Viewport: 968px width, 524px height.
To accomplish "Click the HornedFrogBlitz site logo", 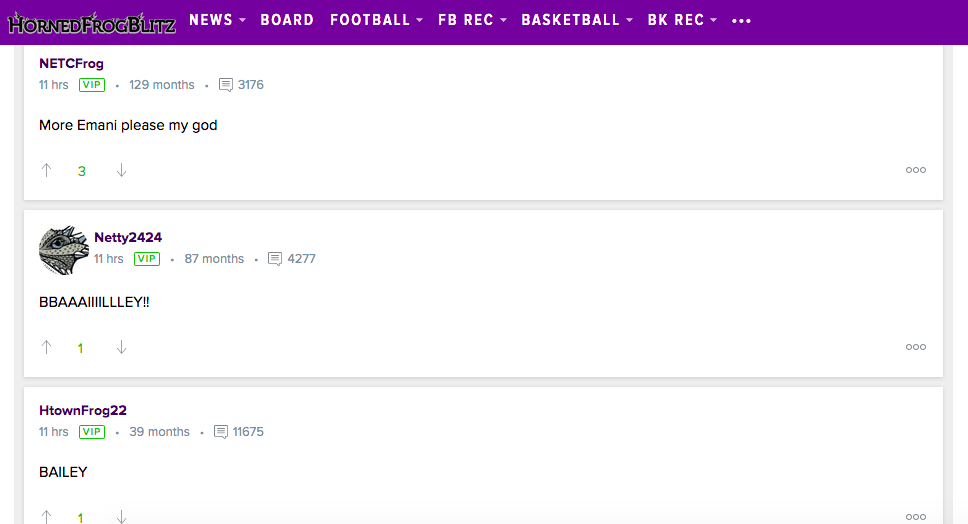I will (91, 22).
